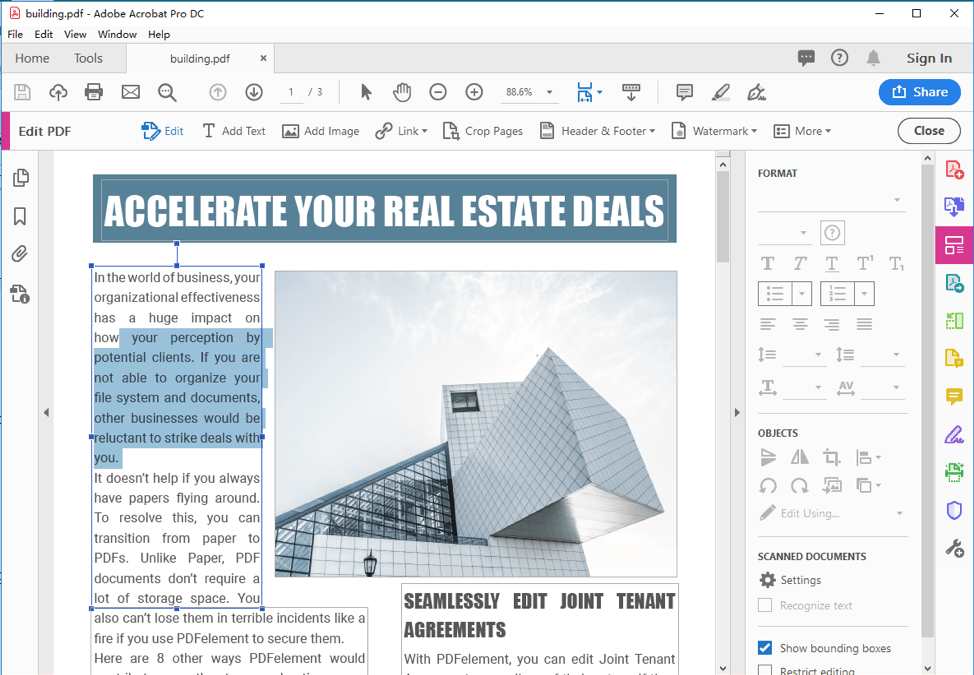The image size is (974, 675).
Task: Open the Window menu
Action: click(117, 34)
